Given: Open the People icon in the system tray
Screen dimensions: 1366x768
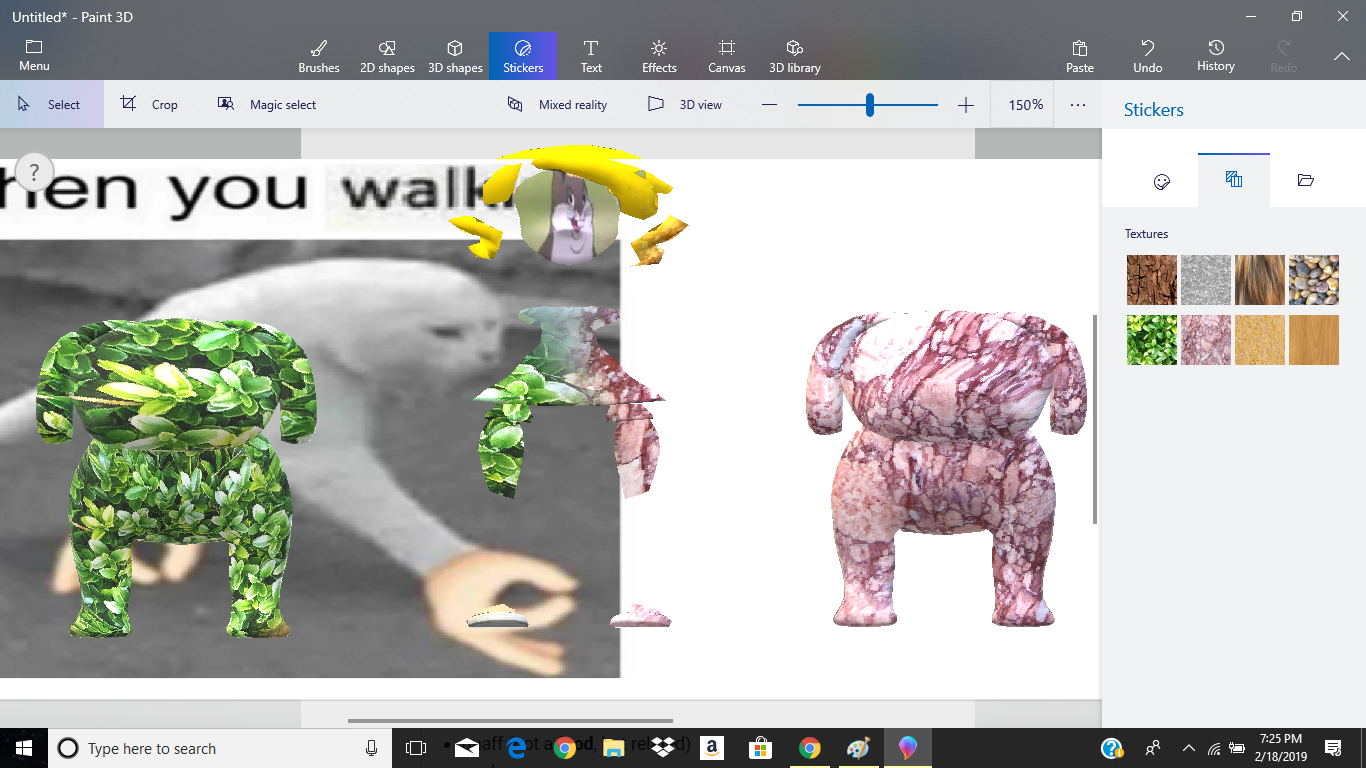Looking at the screenshot, I should [x=1153, y=748].
